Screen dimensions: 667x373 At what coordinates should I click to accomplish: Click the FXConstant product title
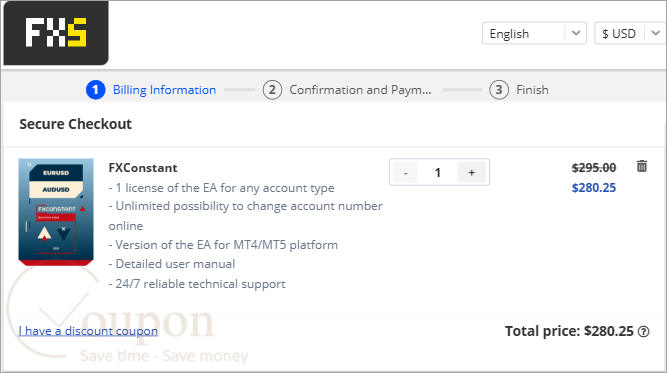(x=143, y=168)
